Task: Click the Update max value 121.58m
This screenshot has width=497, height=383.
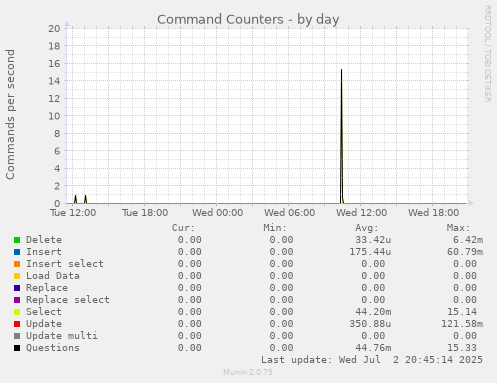Action: pyautogui.click(x=462, y=324)
